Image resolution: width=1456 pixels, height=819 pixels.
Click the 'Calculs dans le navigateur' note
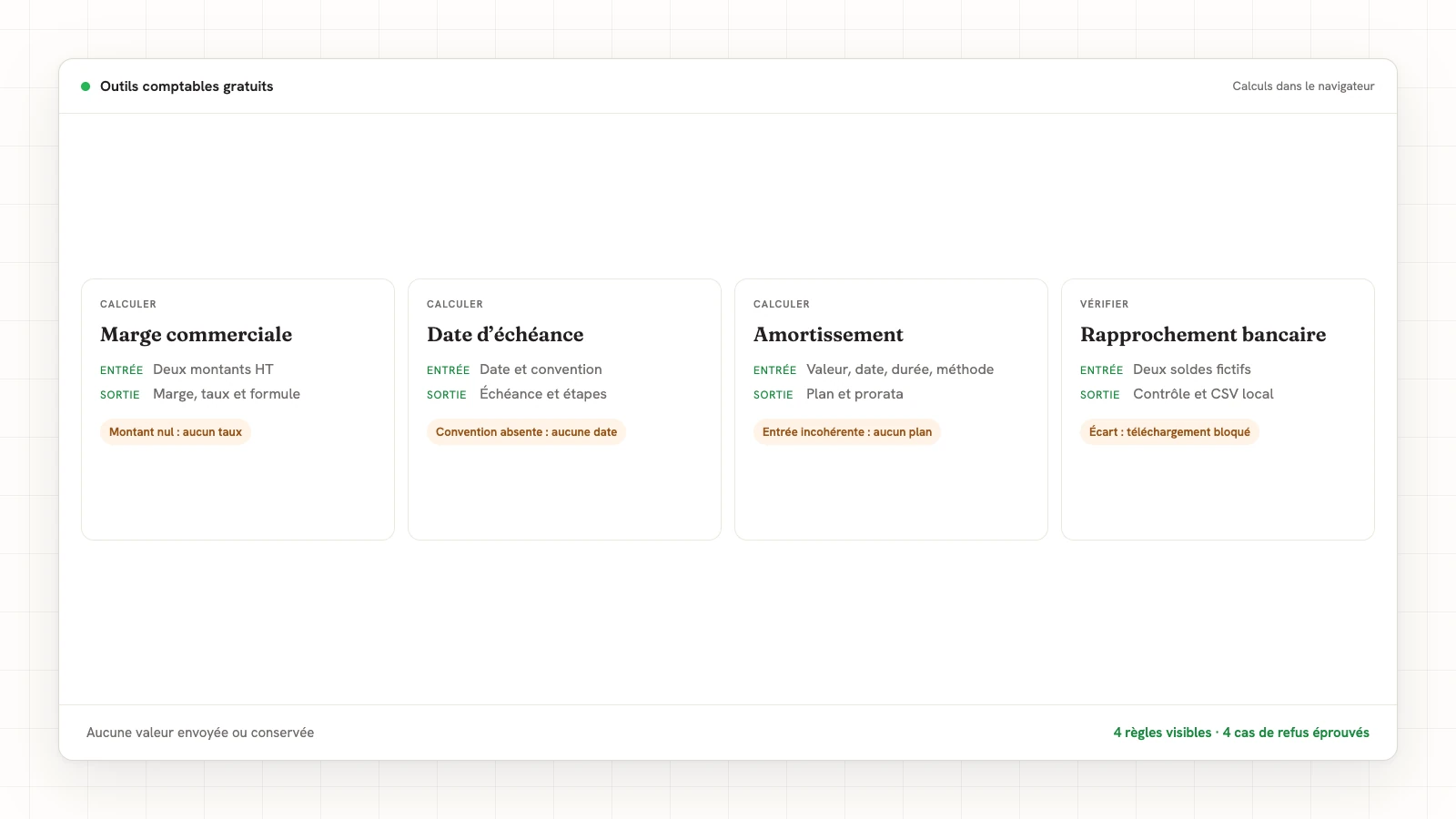1303,86
